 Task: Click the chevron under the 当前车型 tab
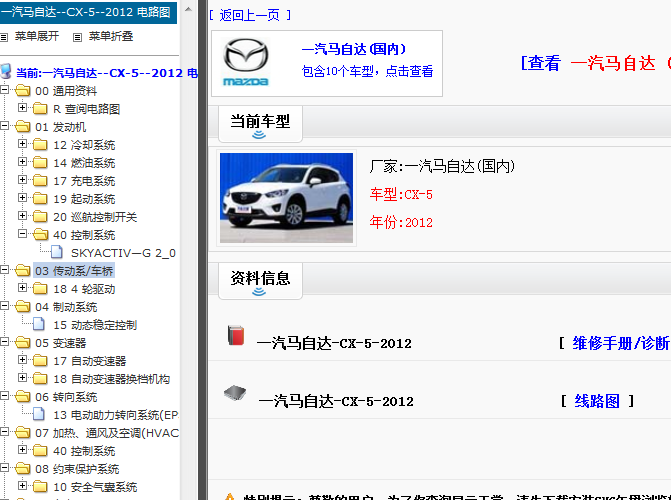(x=259, y=135)
